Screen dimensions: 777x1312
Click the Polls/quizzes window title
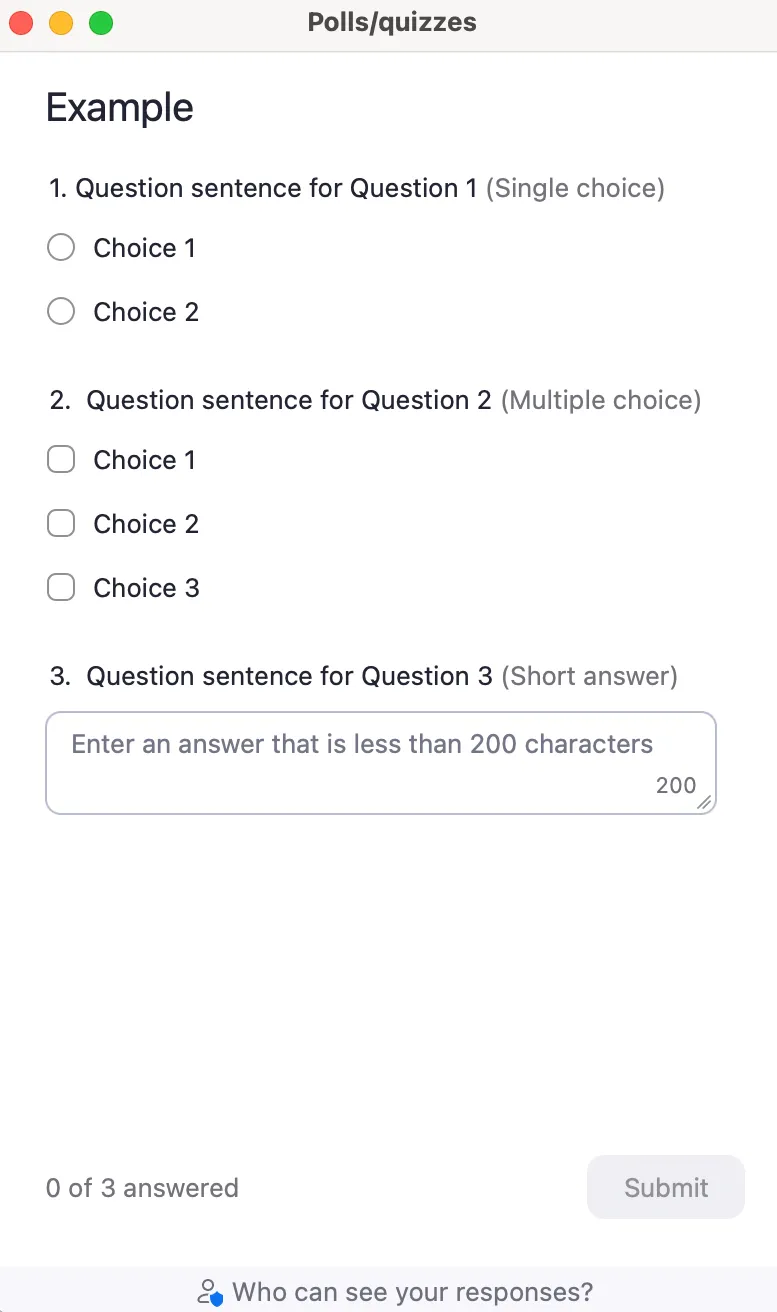point(392,22)
